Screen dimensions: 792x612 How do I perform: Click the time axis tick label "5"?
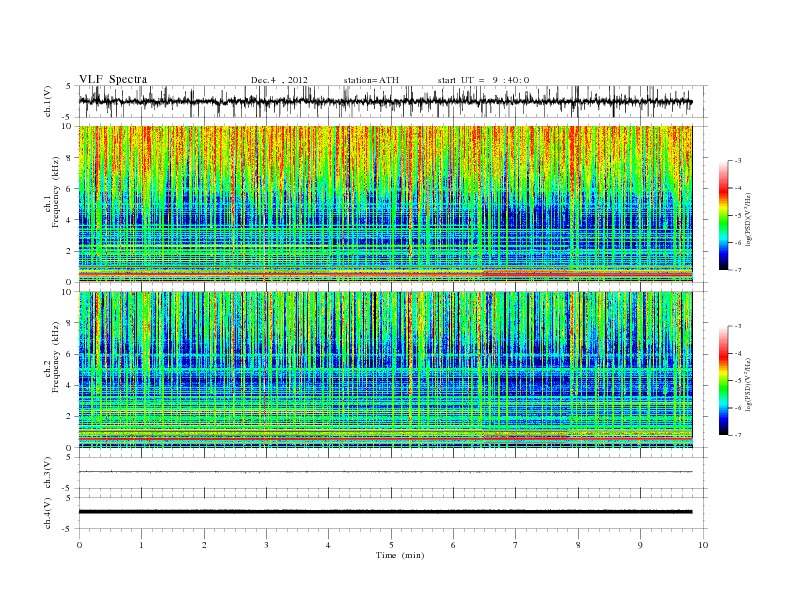click(x=391, y=545)
